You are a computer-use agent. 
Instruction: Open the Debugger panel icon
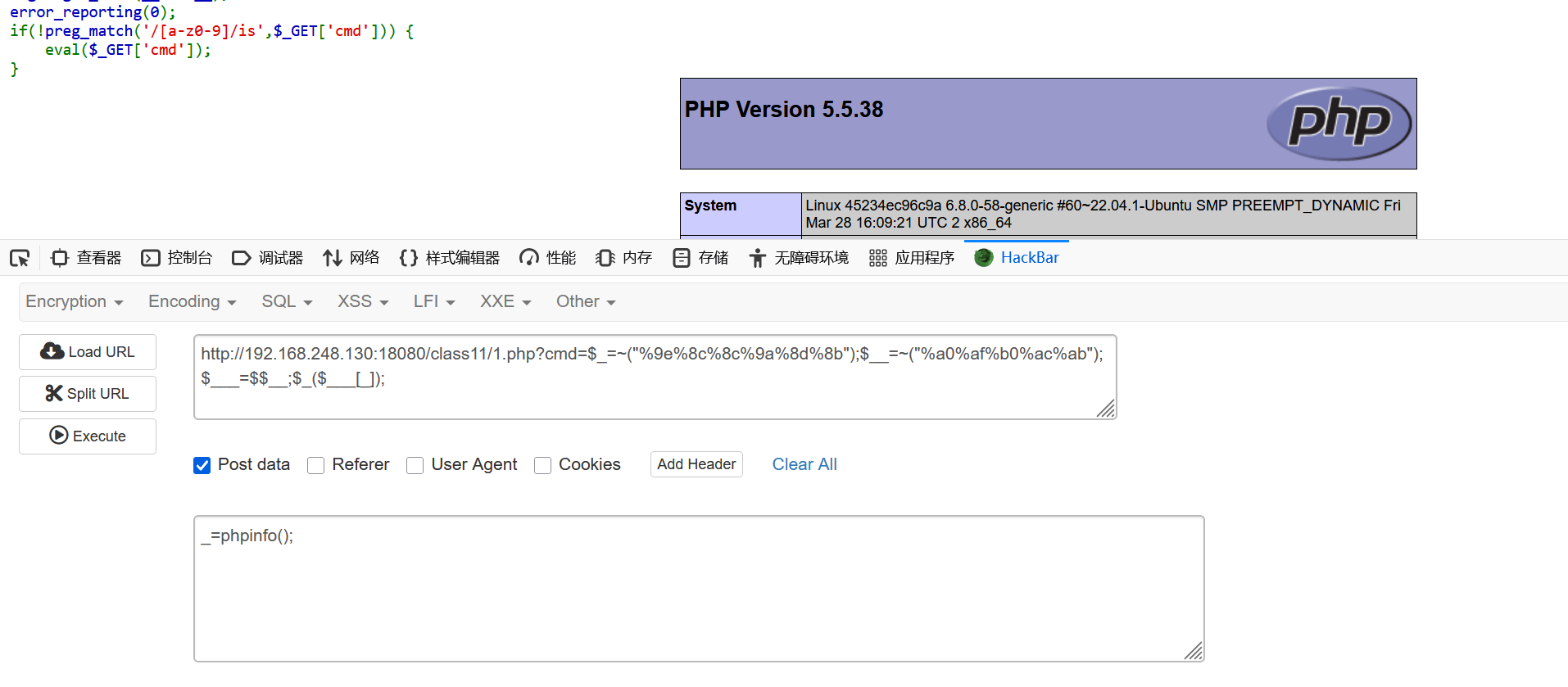(242, 258)
